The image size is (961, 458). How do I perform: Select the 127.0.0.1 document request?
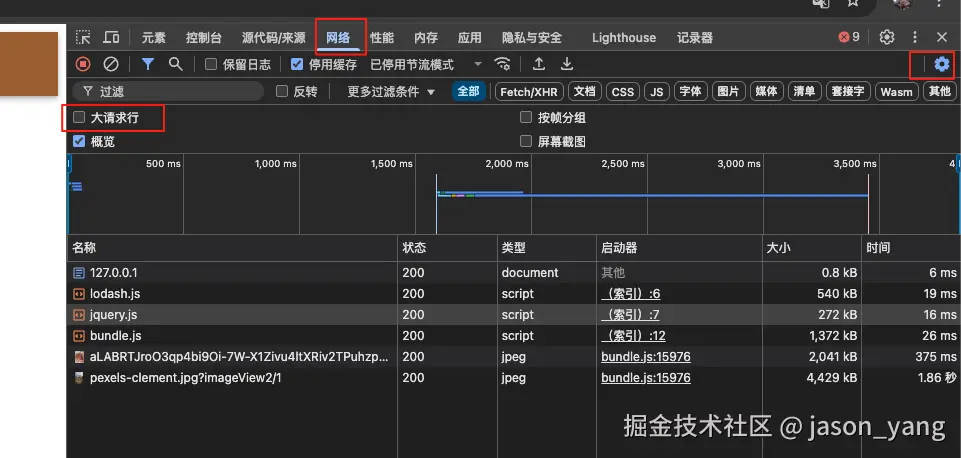coord(113,273)
